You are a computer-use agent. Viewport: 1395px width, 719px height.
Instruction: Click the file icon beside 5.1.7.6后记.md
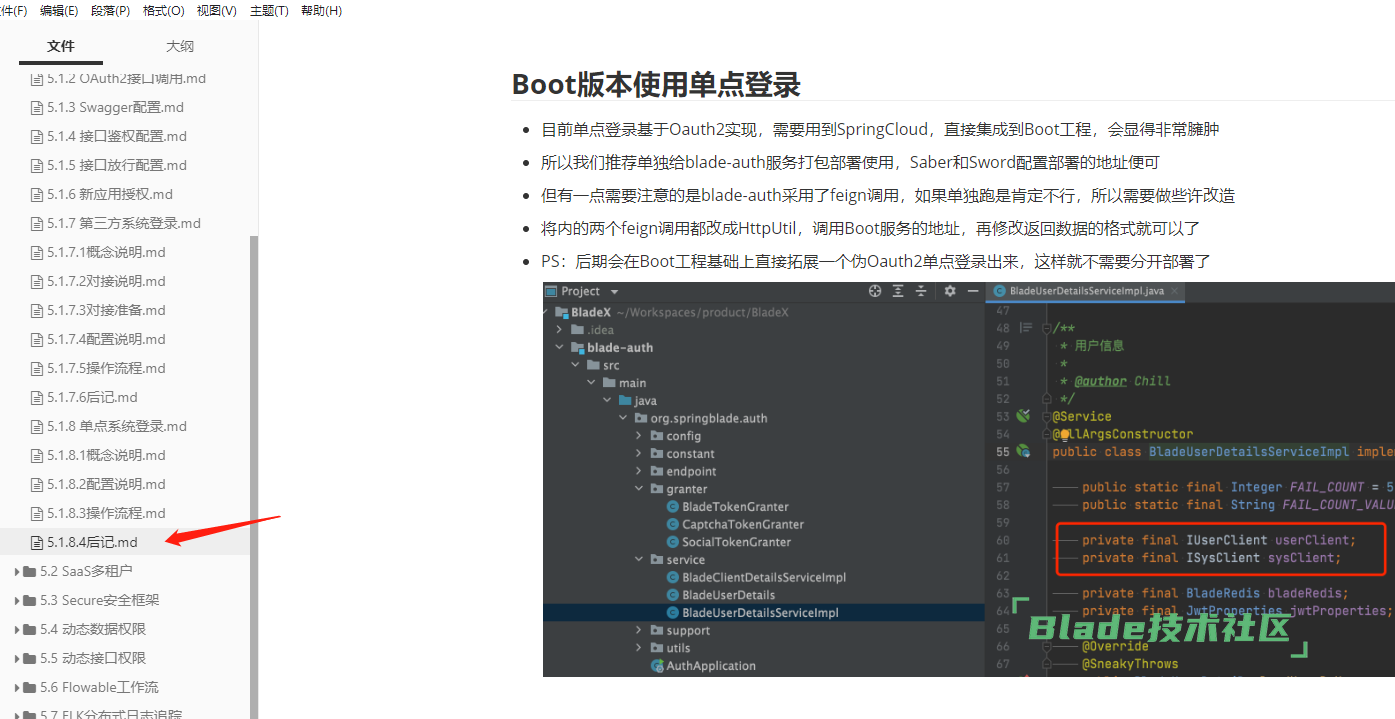pyautogui.click(x=36, y=397)
